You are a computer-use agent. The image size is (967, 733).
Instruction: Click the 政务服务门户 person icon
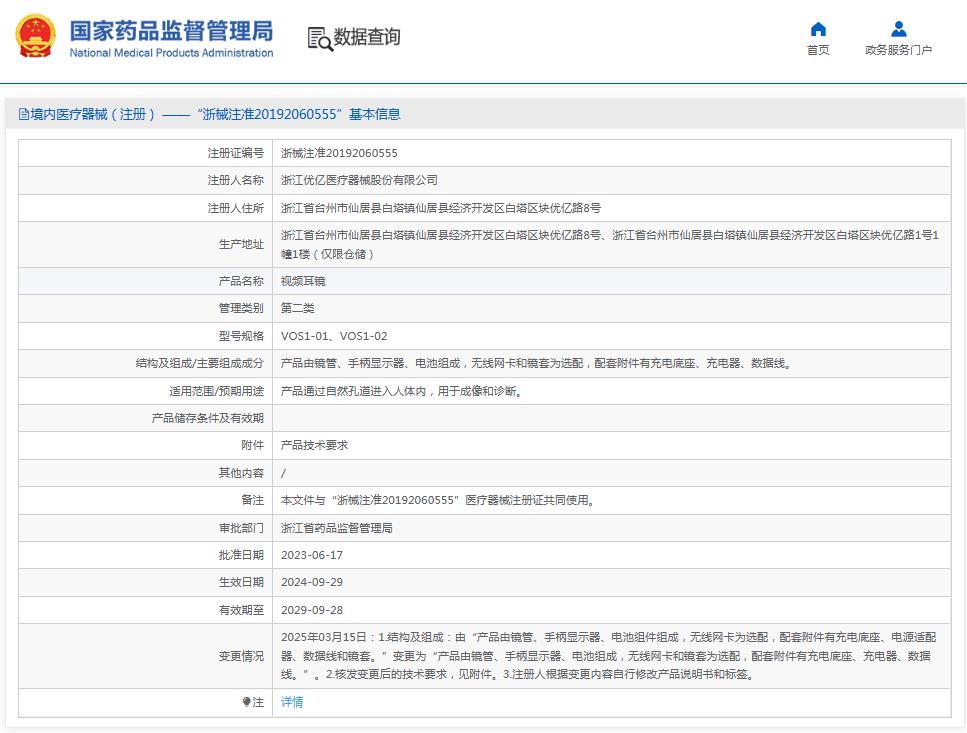click(897, 29)
